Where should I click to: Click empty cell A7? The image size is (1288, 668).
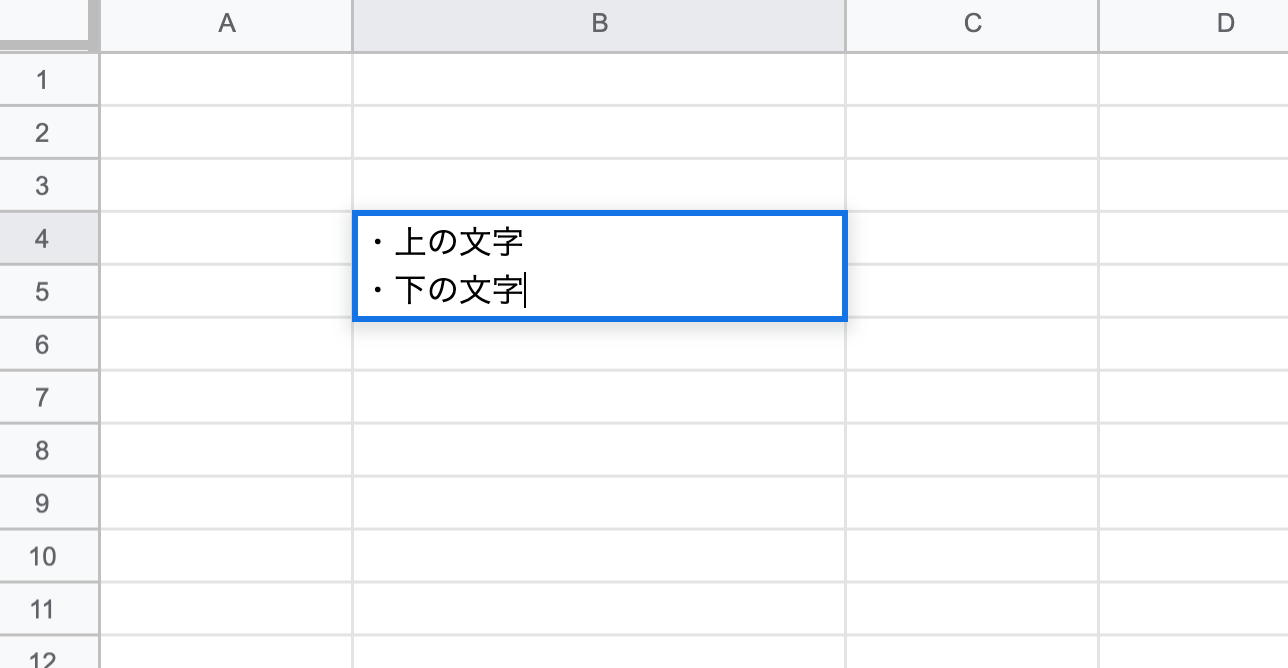click(x=227, y=397)
